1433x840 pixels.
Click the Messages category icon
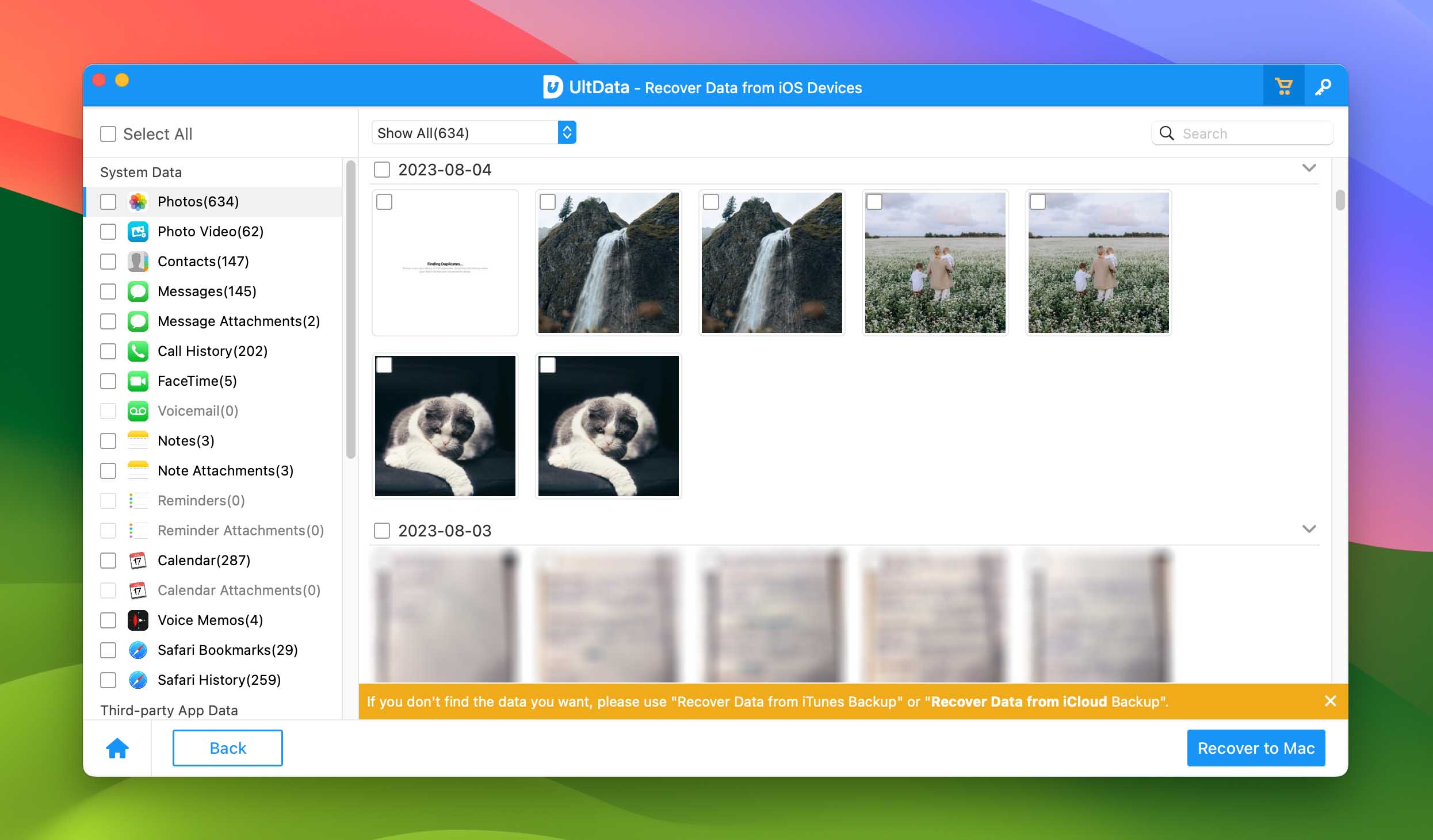[x=139, y=292]
